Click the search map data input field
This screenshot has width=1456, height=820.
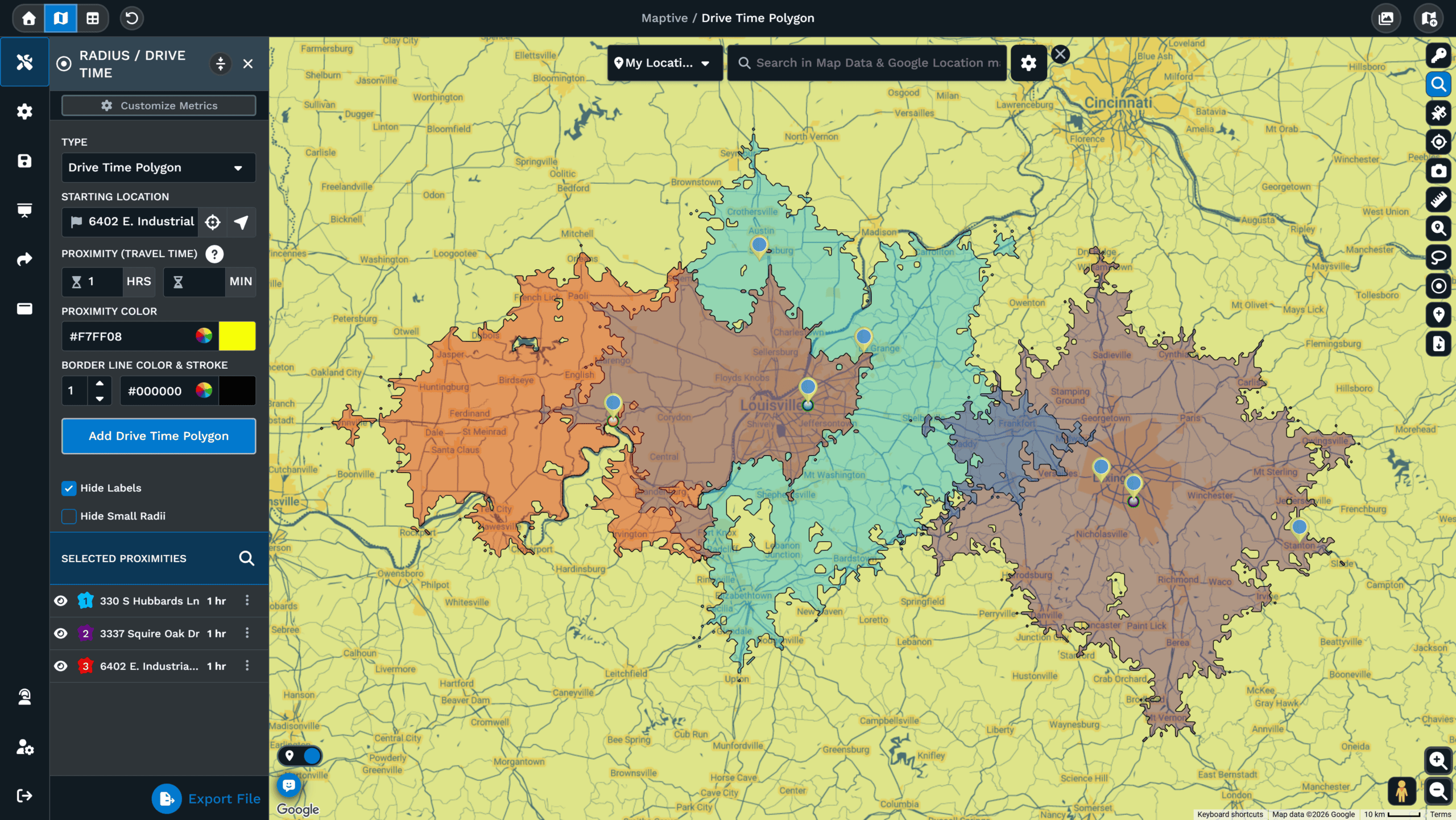pos(867,63)
